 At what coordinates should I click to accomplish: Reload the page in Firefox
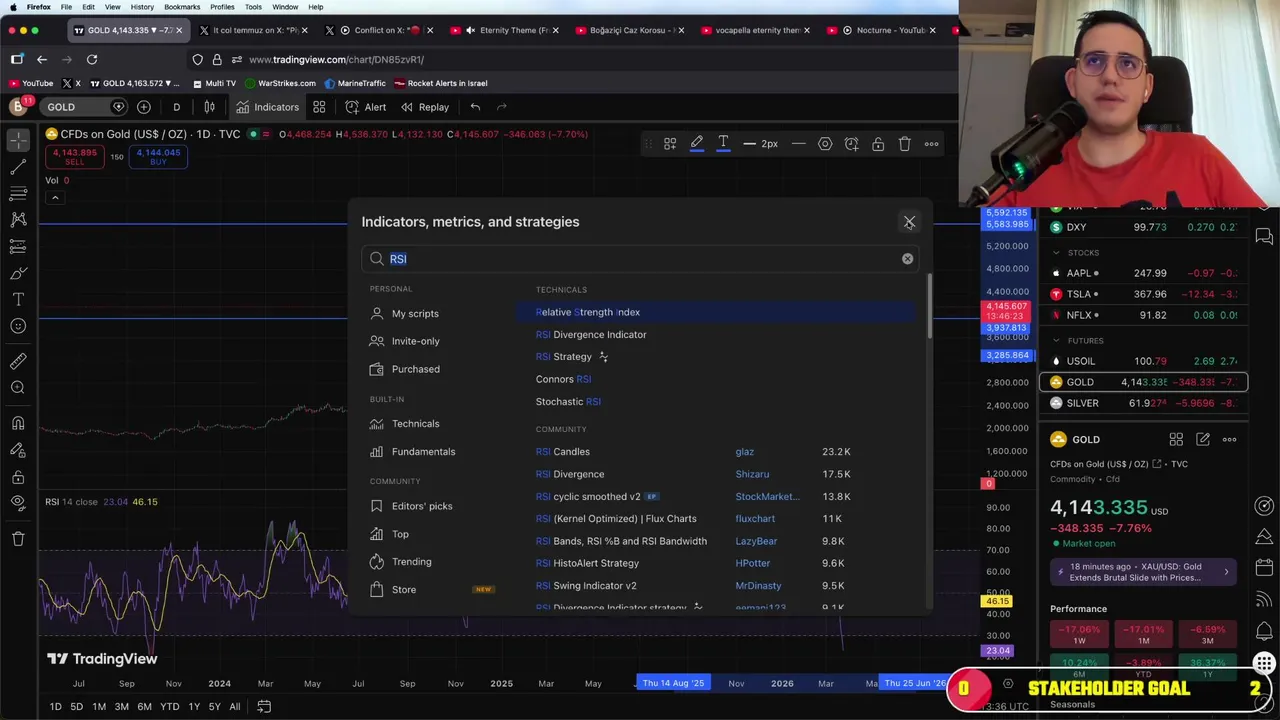pos(92,59)
